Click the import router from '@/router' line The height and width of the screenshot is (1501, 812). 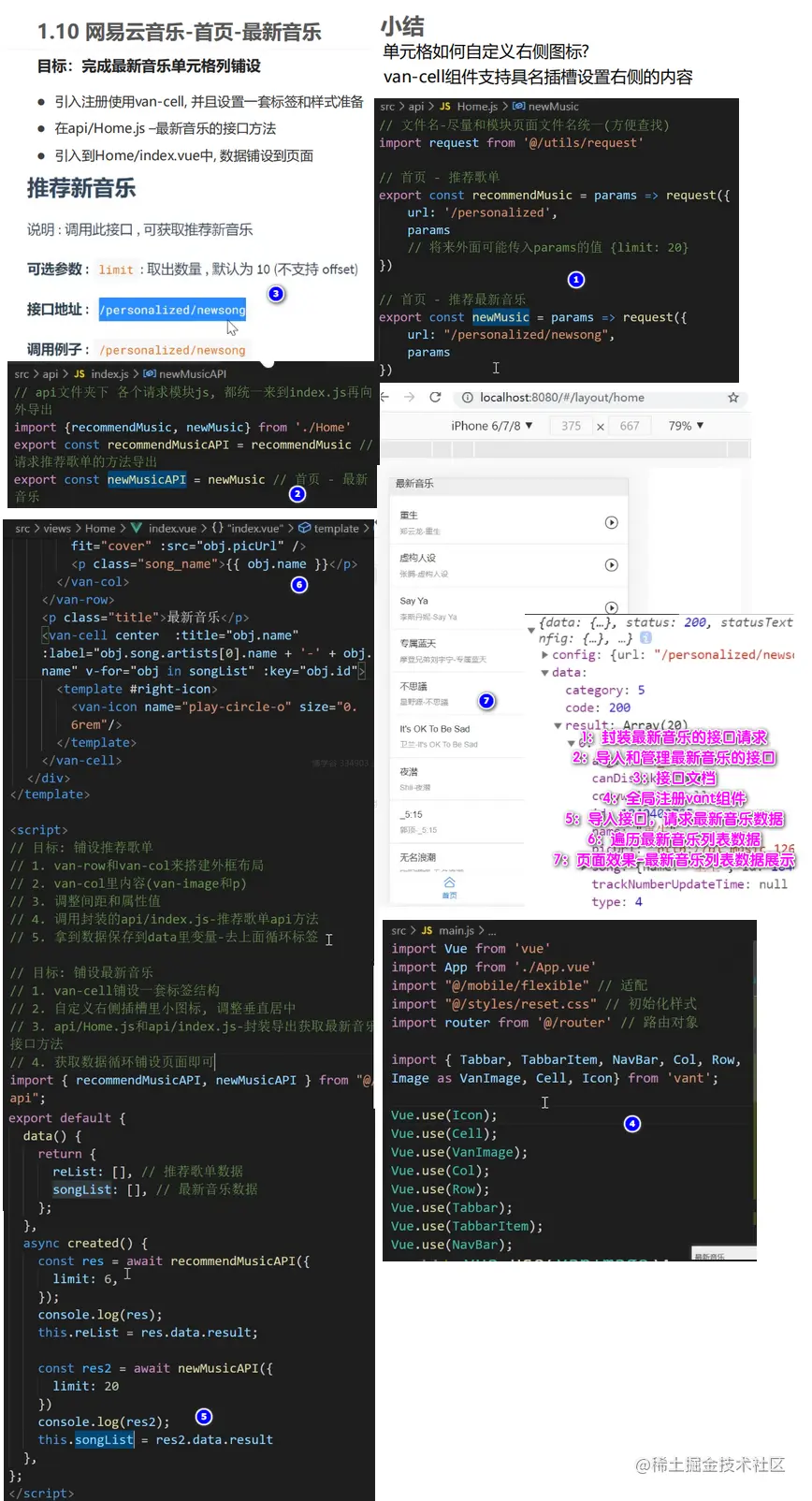544,1023
